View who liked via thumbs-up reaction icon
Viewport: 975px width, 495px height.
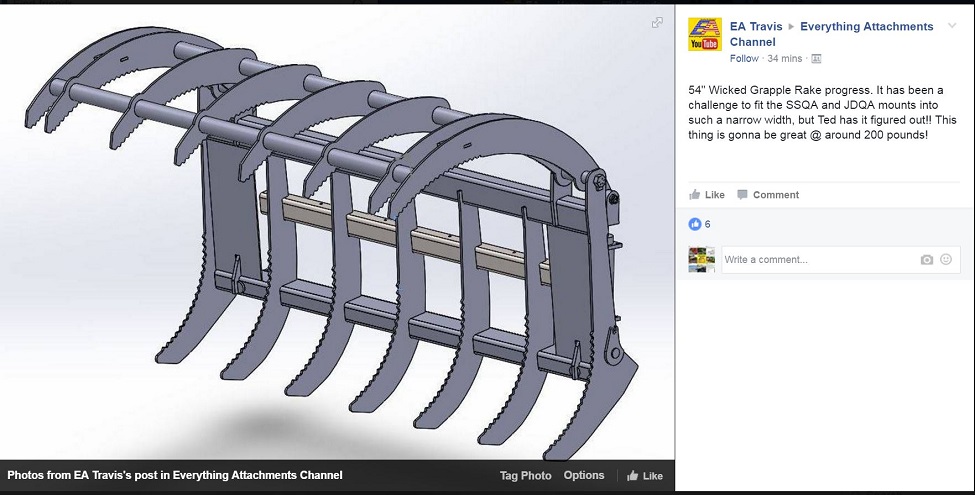click(x=695, y=224)
